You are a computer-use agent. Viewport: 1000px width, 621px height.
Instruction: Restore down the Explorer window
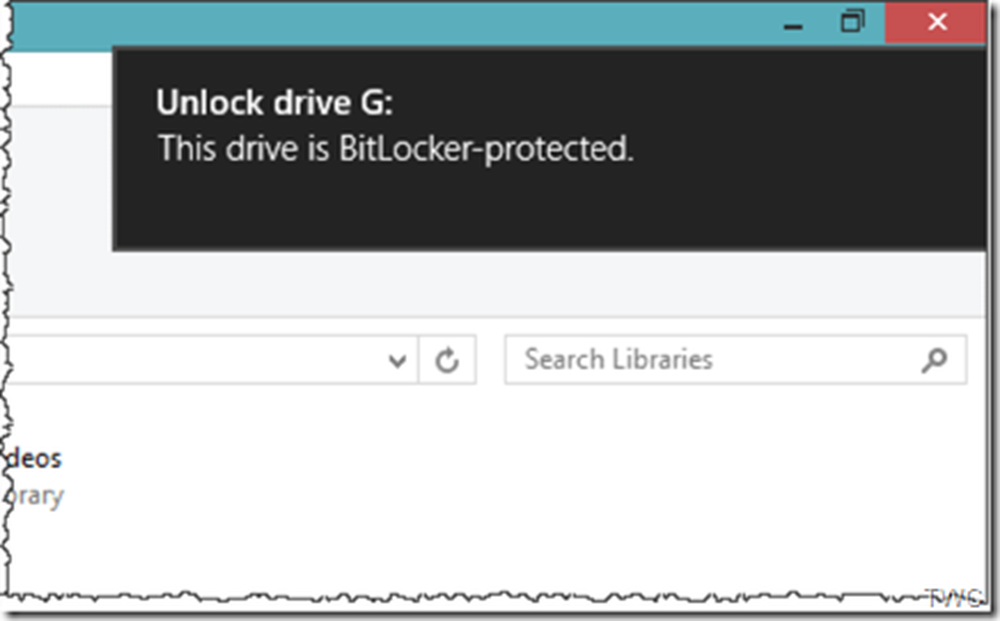pos(853,21)
